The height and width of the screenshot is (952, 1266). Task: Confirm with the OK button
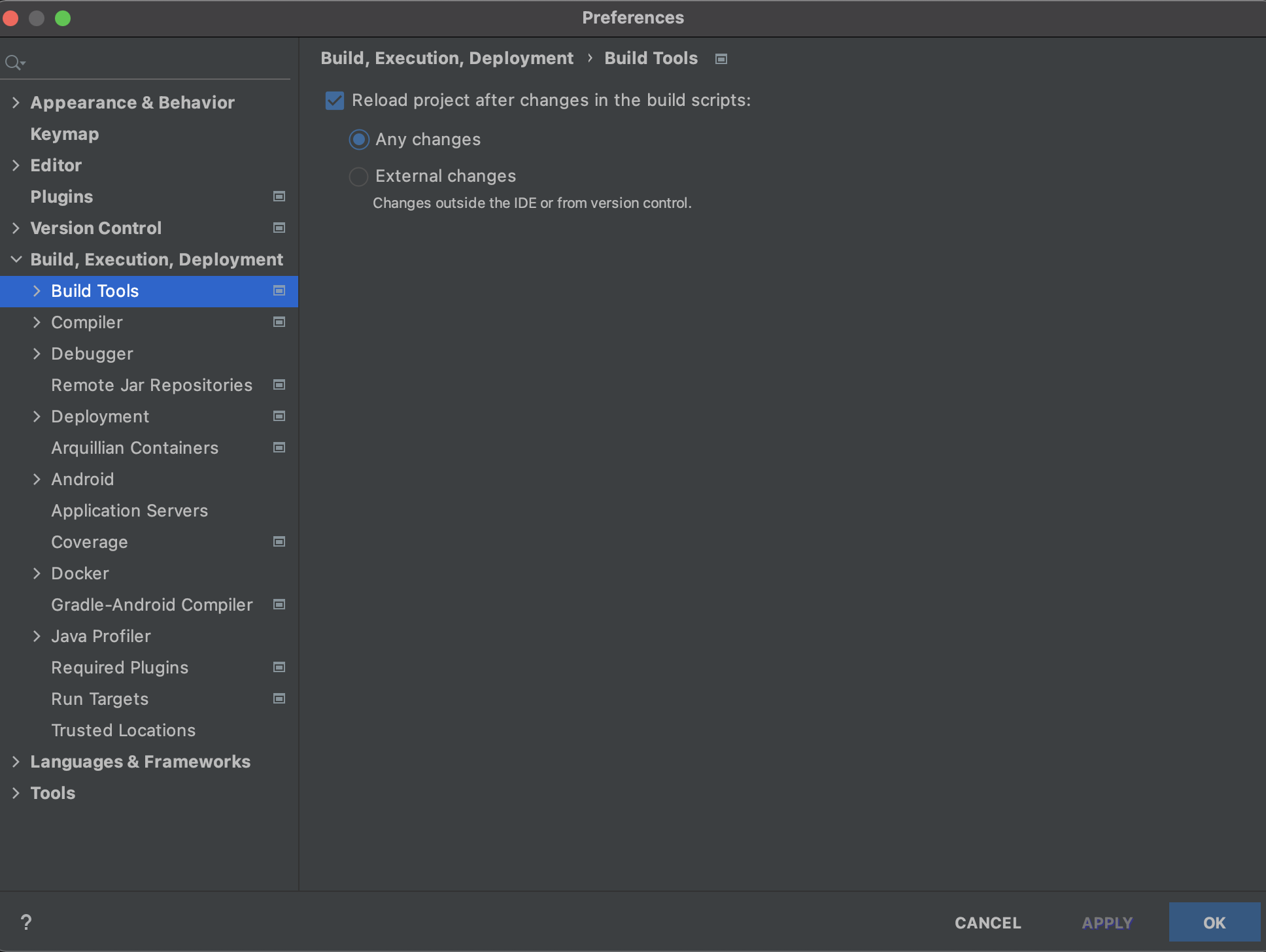point(1214,923)
